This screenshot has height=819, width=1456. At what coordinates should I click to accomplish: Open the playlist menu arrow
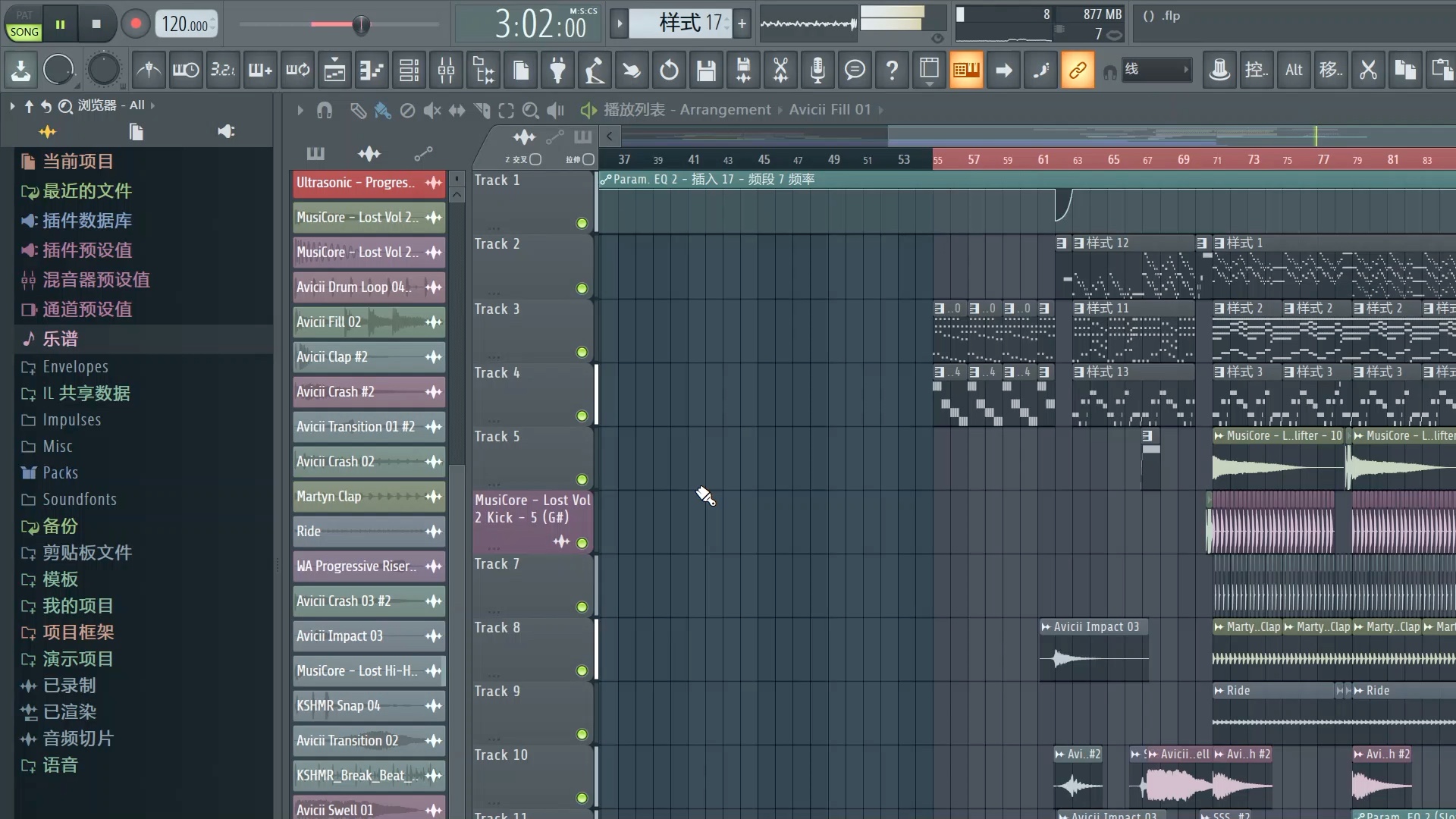click(x=300, y=111)
